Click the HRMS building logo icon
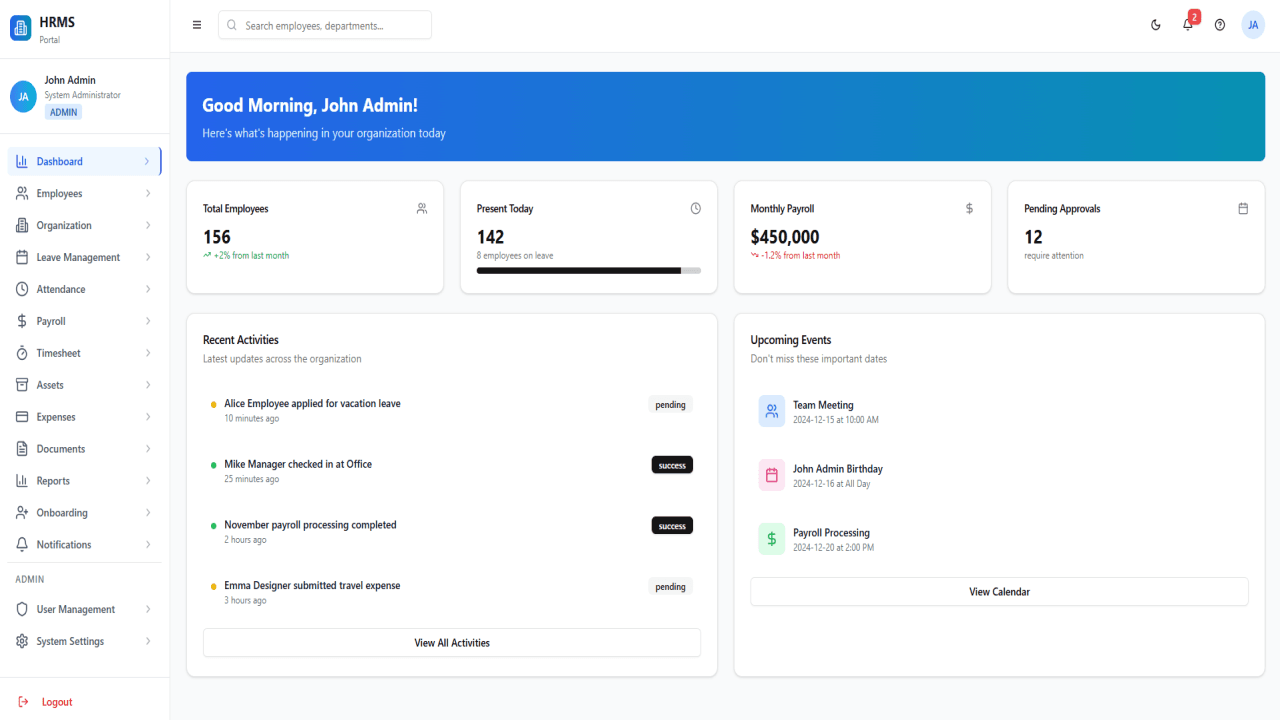This screenshot has height=720, width=1280. [21, 29]
